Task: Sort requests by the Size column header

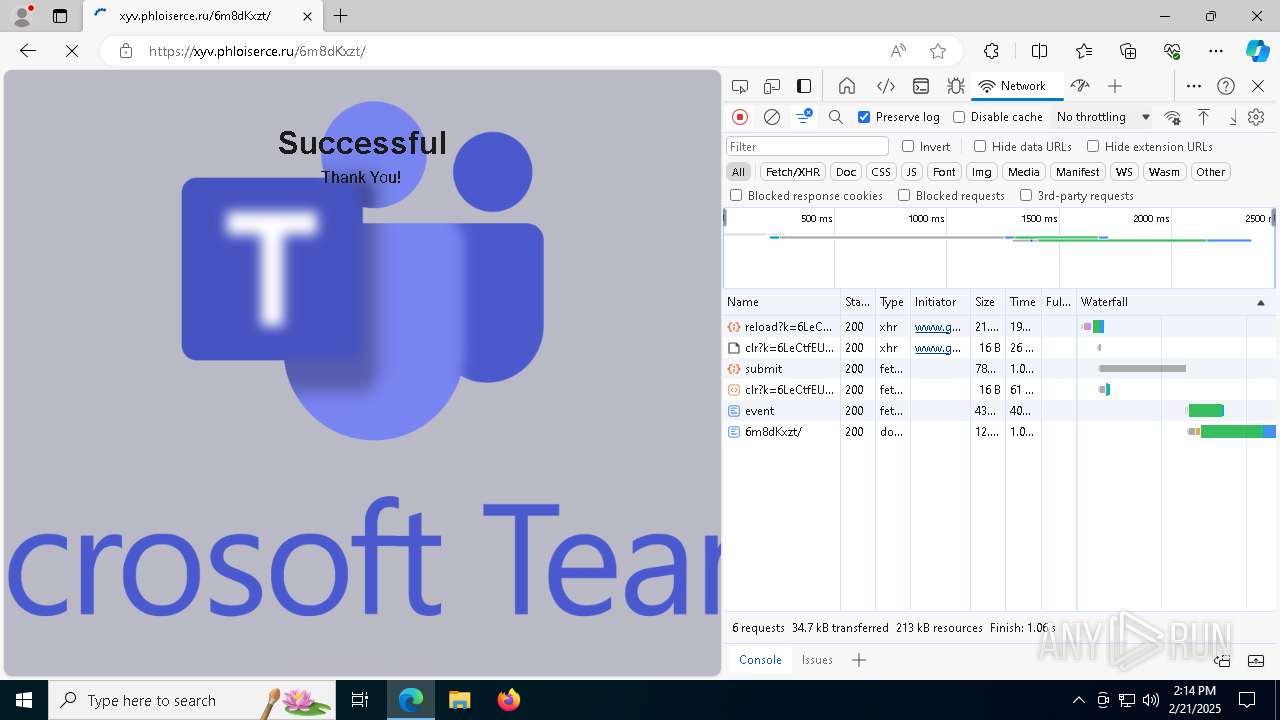Action: (x=987, y=302)
